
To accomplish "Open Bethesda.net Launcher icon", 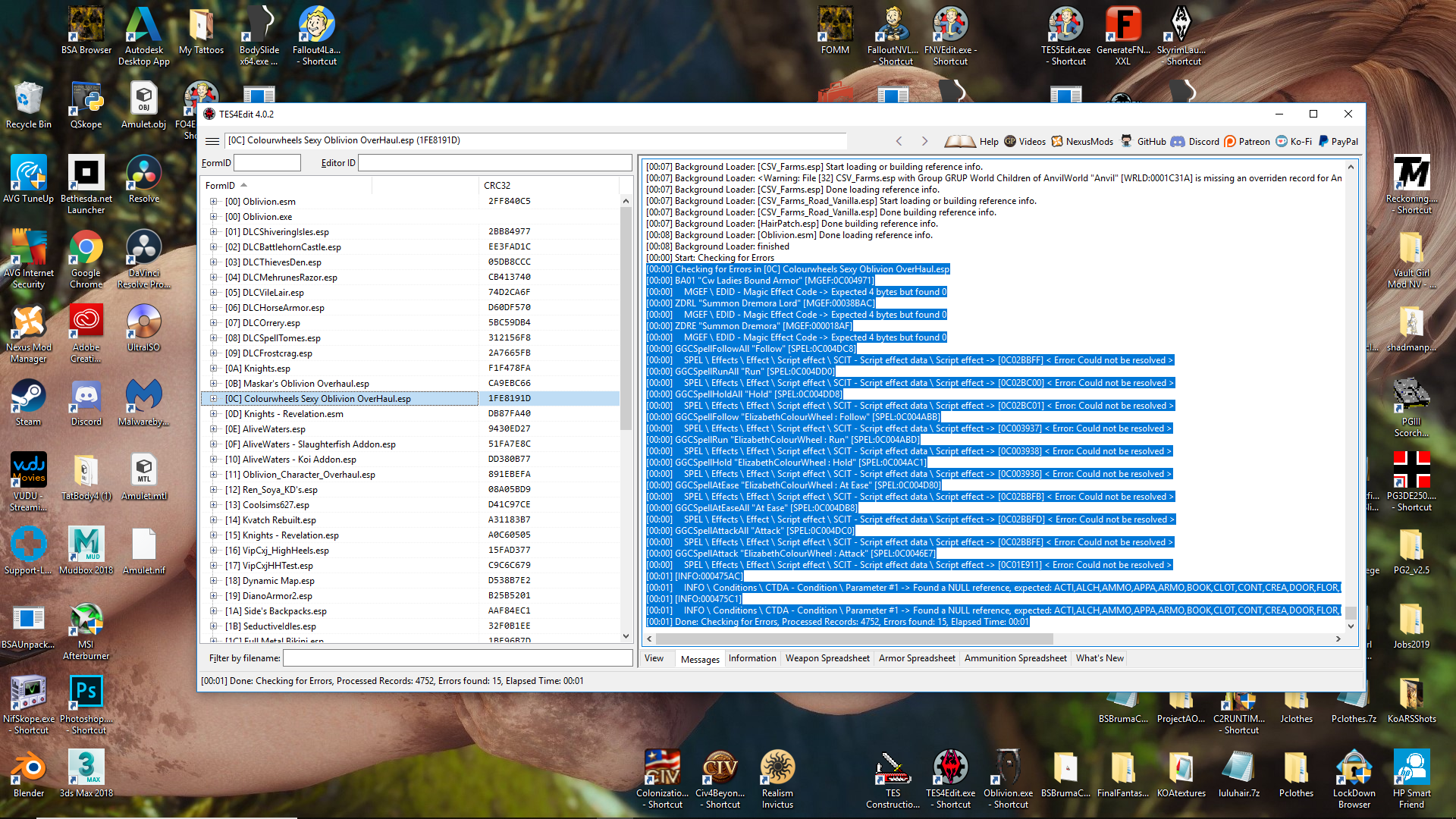I will point(86,184).
